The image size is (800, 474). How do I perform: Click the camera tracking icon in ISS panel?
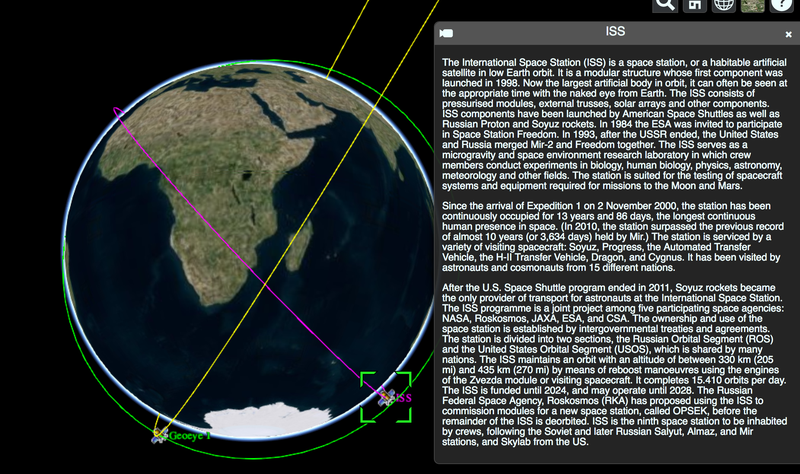pos(447,33)
